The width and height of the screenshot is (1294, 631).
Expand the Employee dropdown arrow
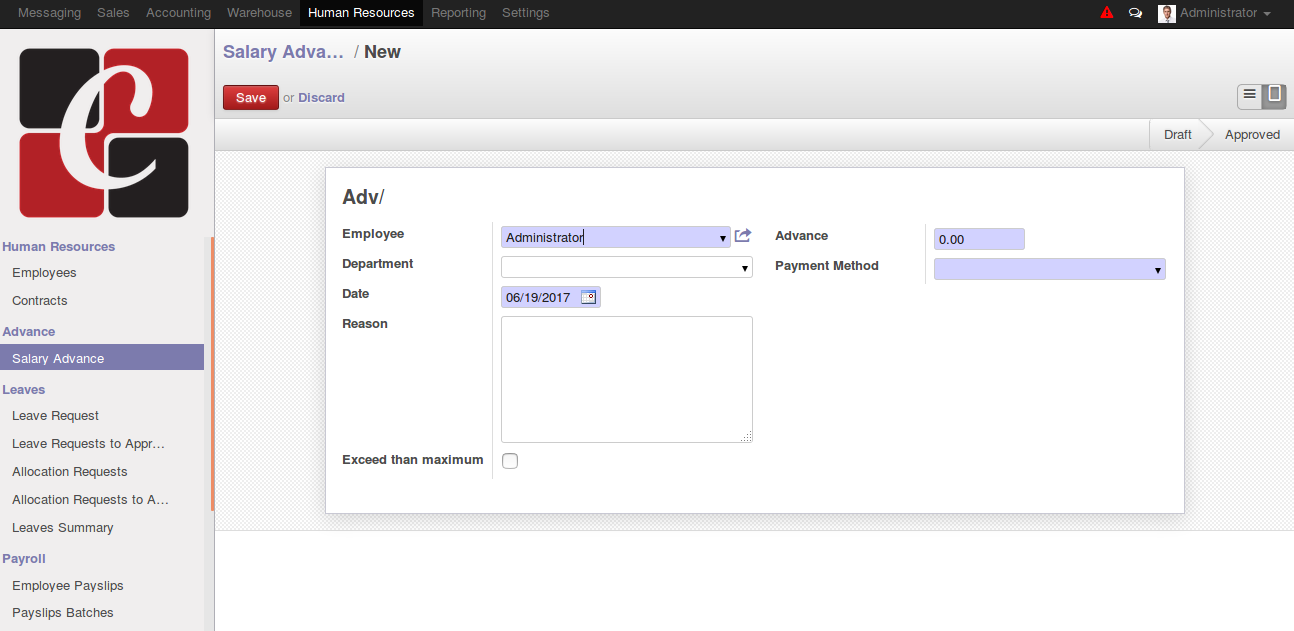pyautogui.click(x=723, y=238)
